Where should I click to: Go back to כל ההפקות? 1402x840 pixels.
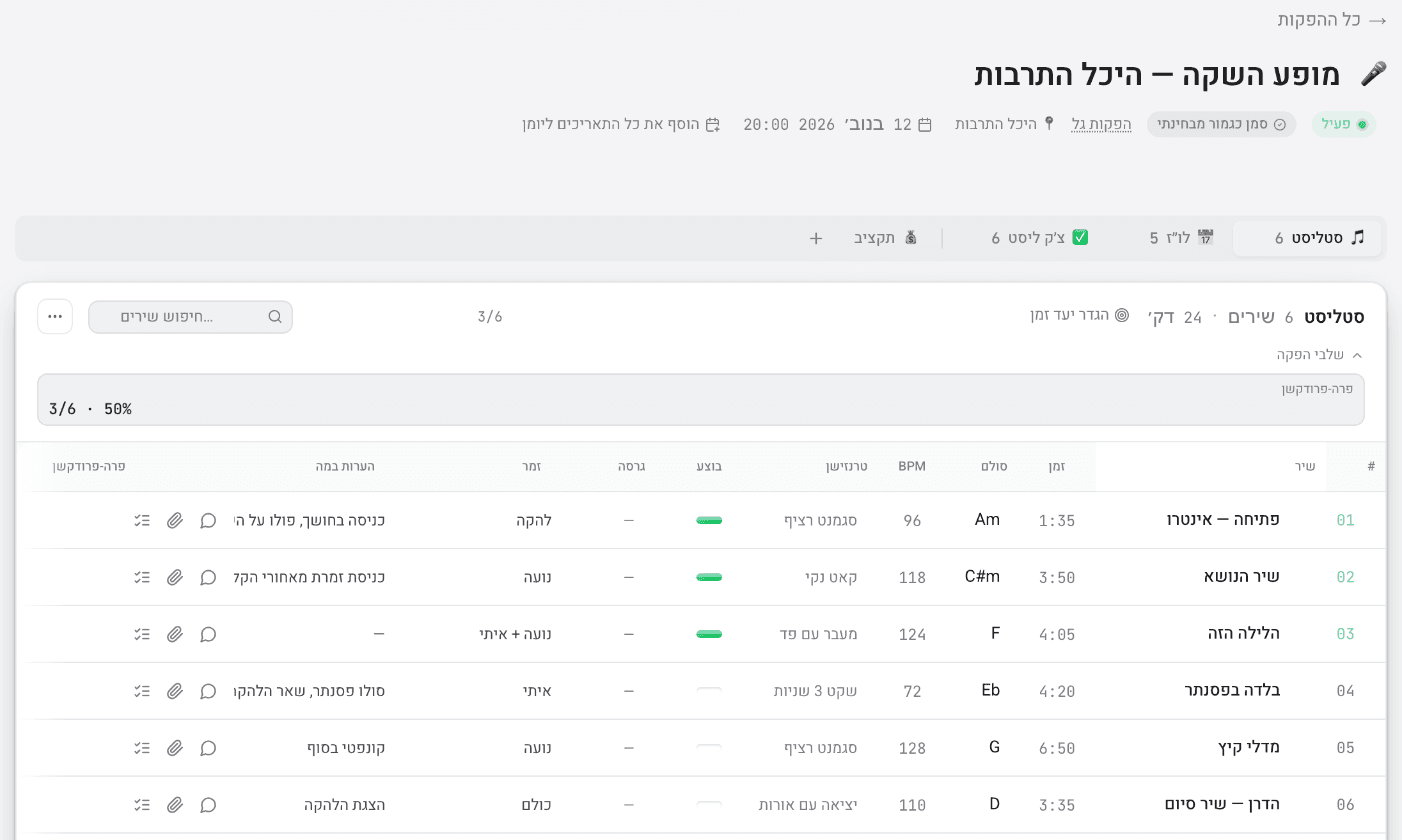pos(1332,19)
